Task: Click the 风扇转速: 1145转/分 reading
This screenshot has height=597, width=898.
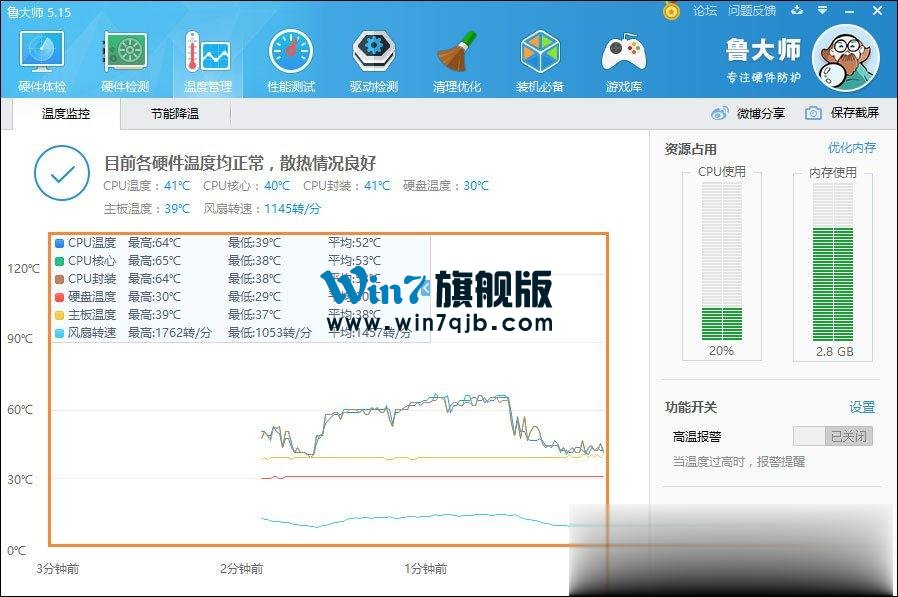Action: point(262,209)
